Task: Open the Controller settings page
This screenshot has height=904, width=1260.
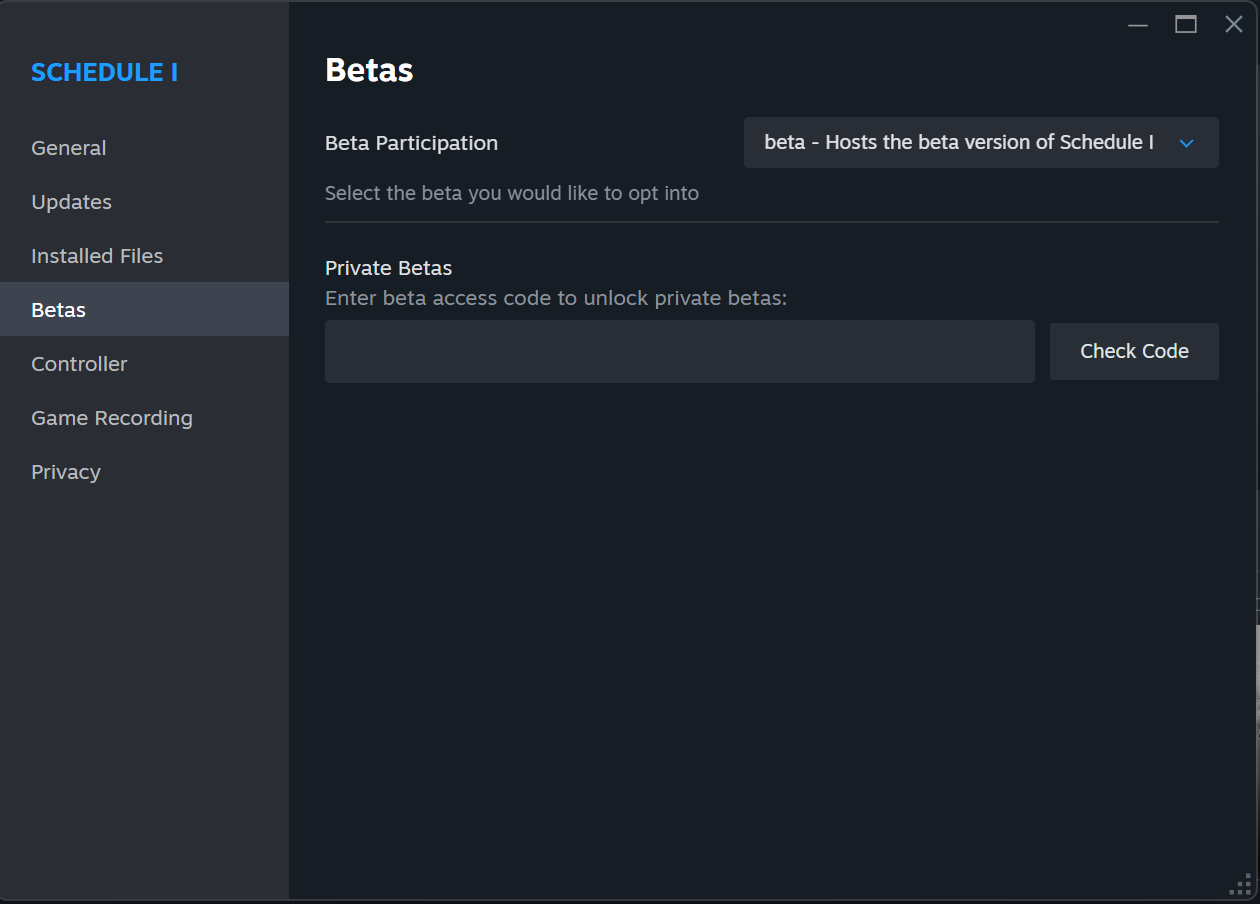Action: tap(80, 364)
